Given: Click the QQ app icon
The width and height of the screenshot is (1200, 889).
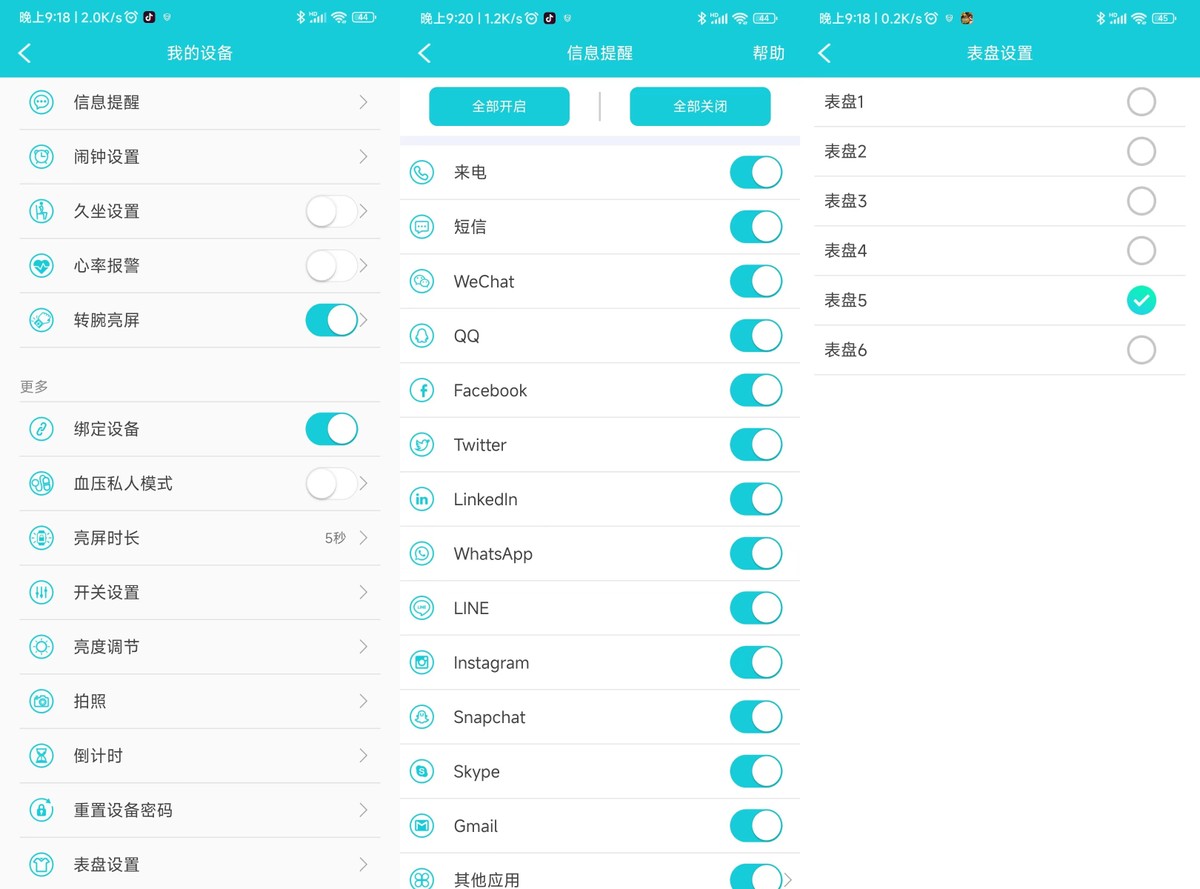Looking at the screenshot, I should click(x=421, y=336).
